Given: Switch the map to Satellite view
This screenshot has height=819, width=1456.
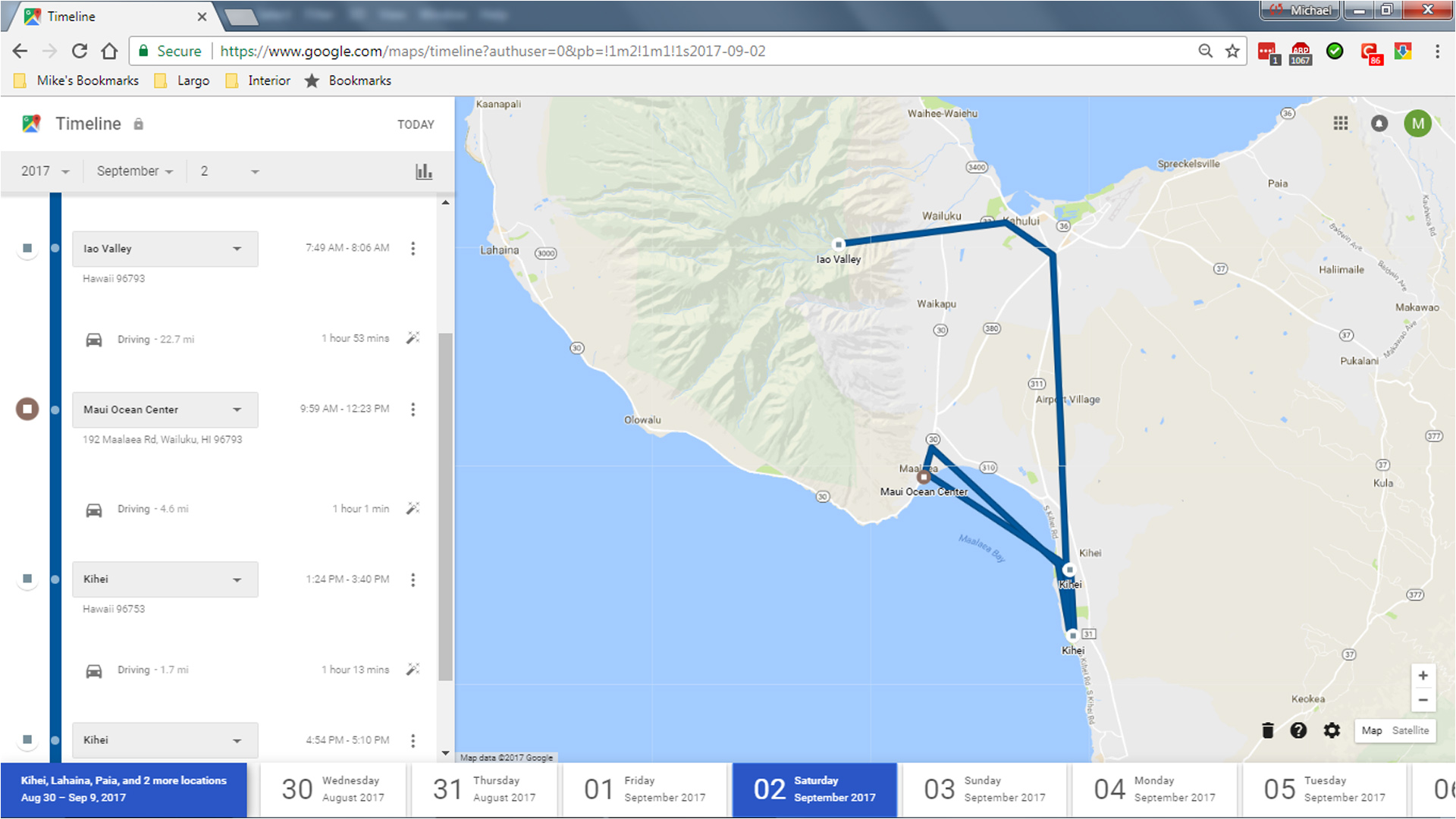Looking at the screenshot, I should 1410,730.
